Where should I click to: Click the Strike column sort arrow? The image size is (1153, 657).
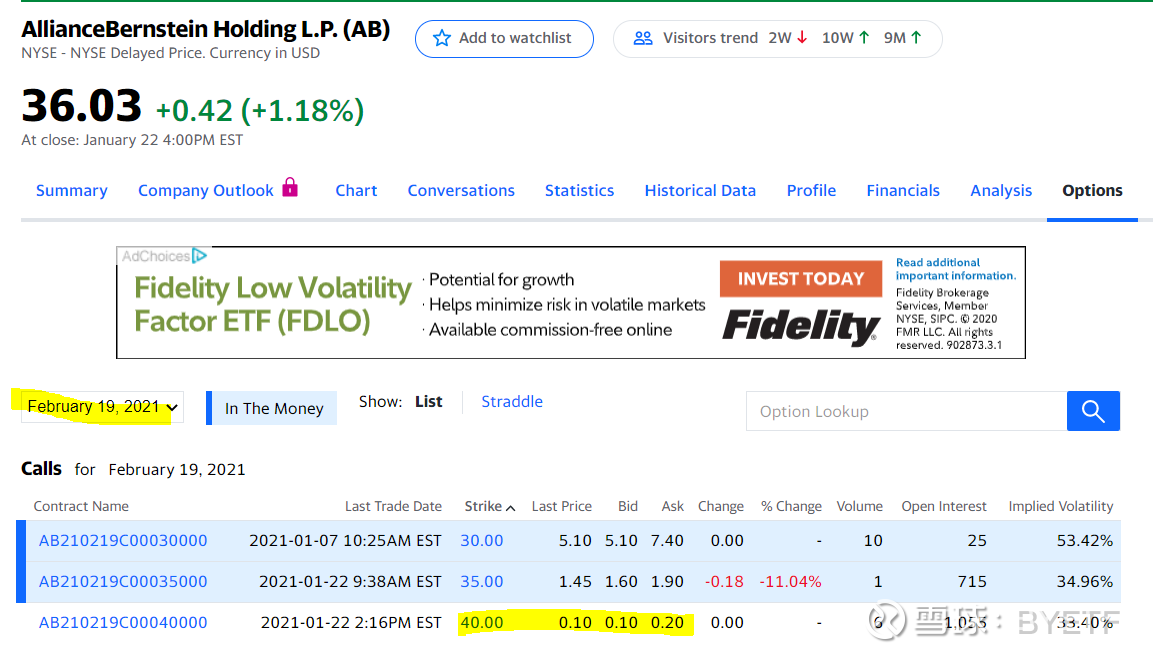[510, 508]
